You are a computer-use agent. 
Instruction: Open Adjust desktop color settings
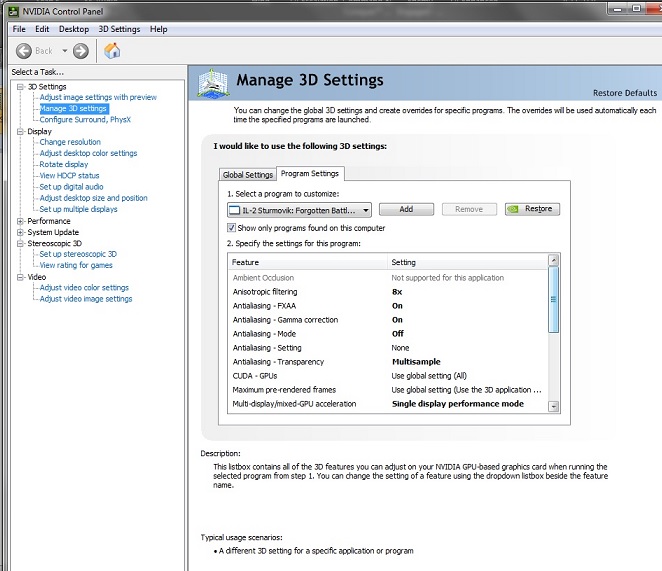(x=88, y=153)
